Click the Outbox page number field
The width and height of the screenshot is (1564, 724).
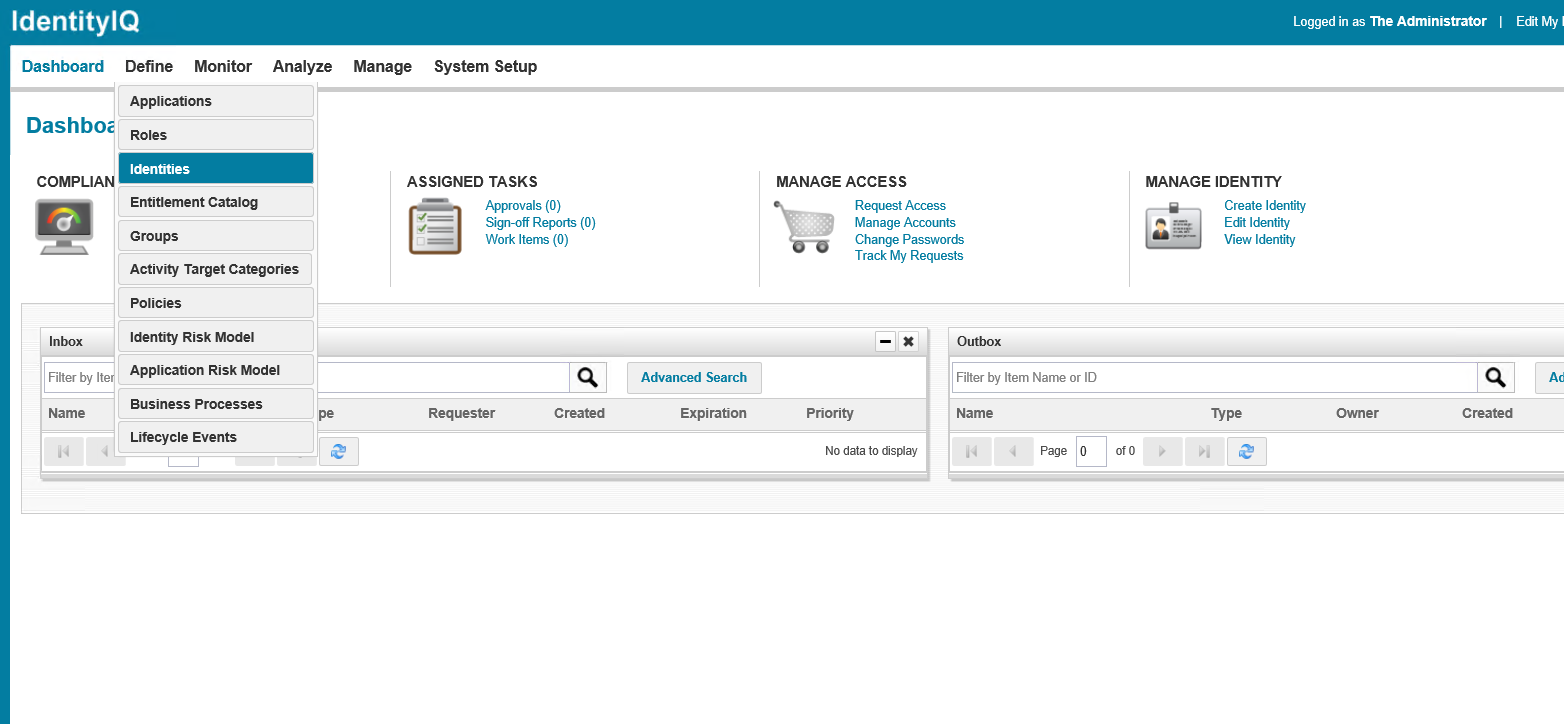coord(1091,451)
